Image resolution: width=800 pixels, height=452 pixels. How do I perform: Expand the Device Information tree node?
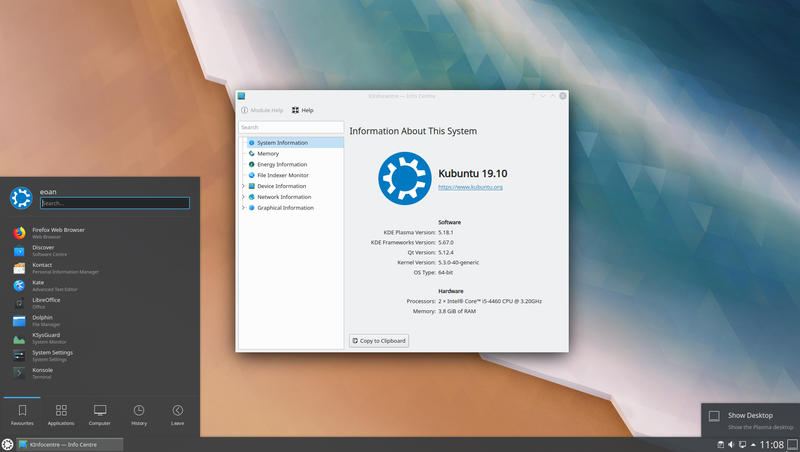(x=243, y=186)
